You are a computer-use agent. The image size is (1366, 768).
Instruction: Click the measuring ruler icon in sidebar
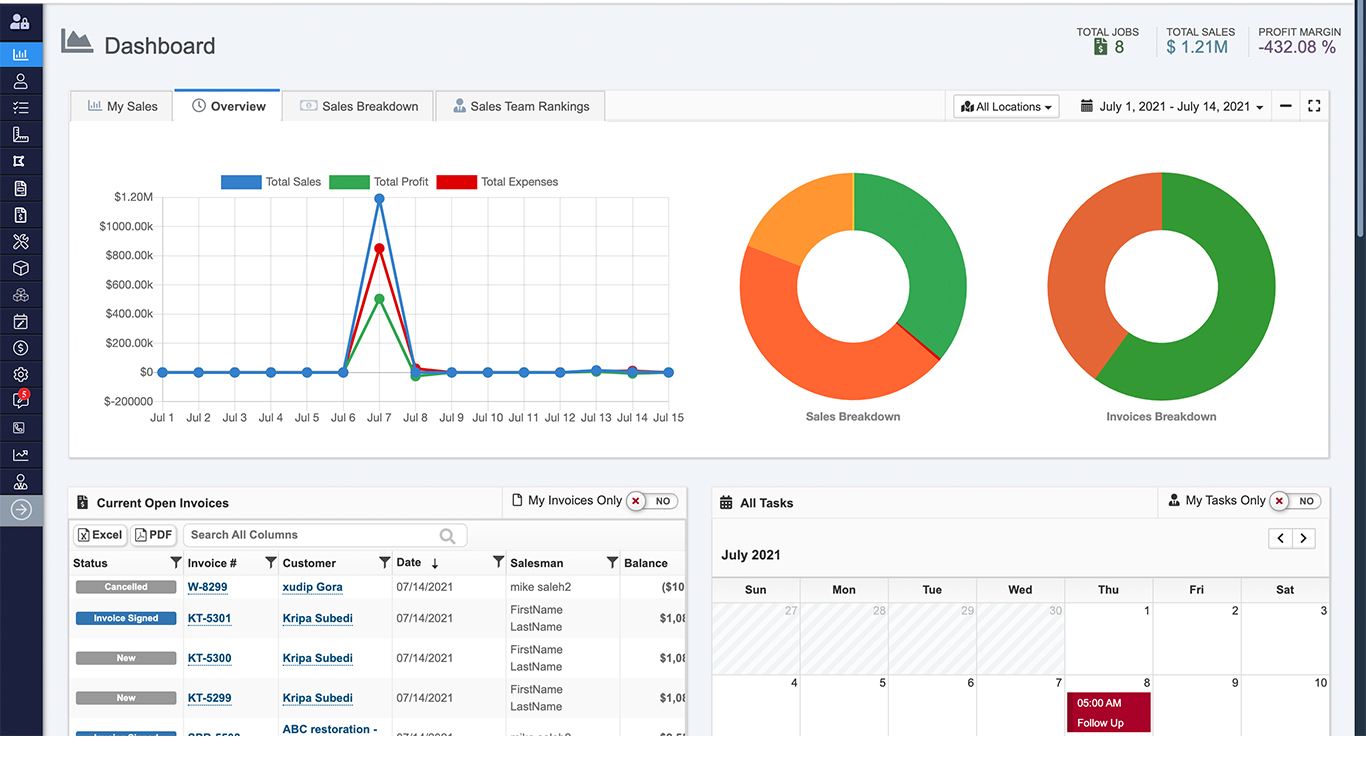coord(20,134)
